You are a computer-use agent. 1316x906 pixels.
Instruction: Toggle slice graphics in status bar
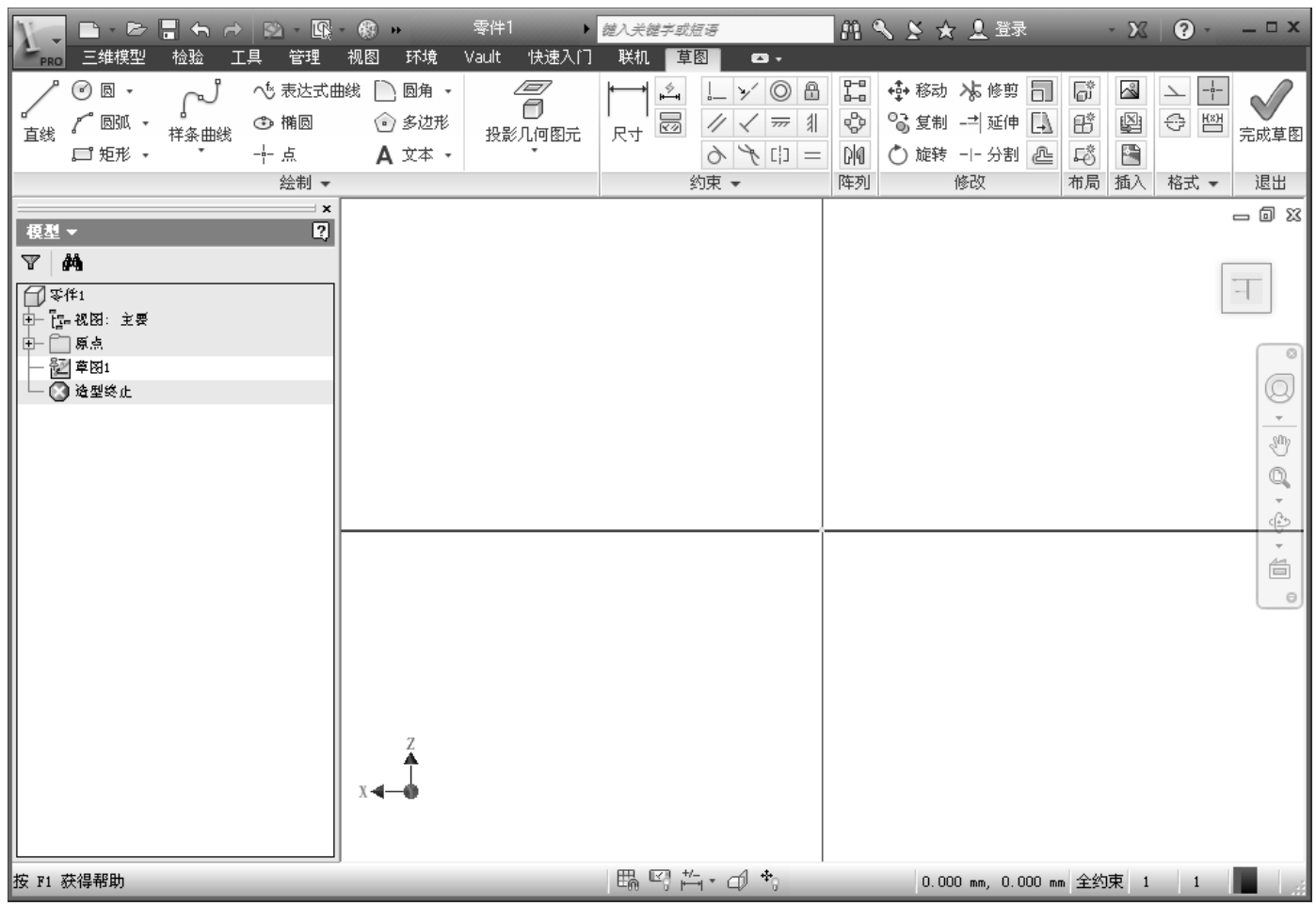(738, 881)
